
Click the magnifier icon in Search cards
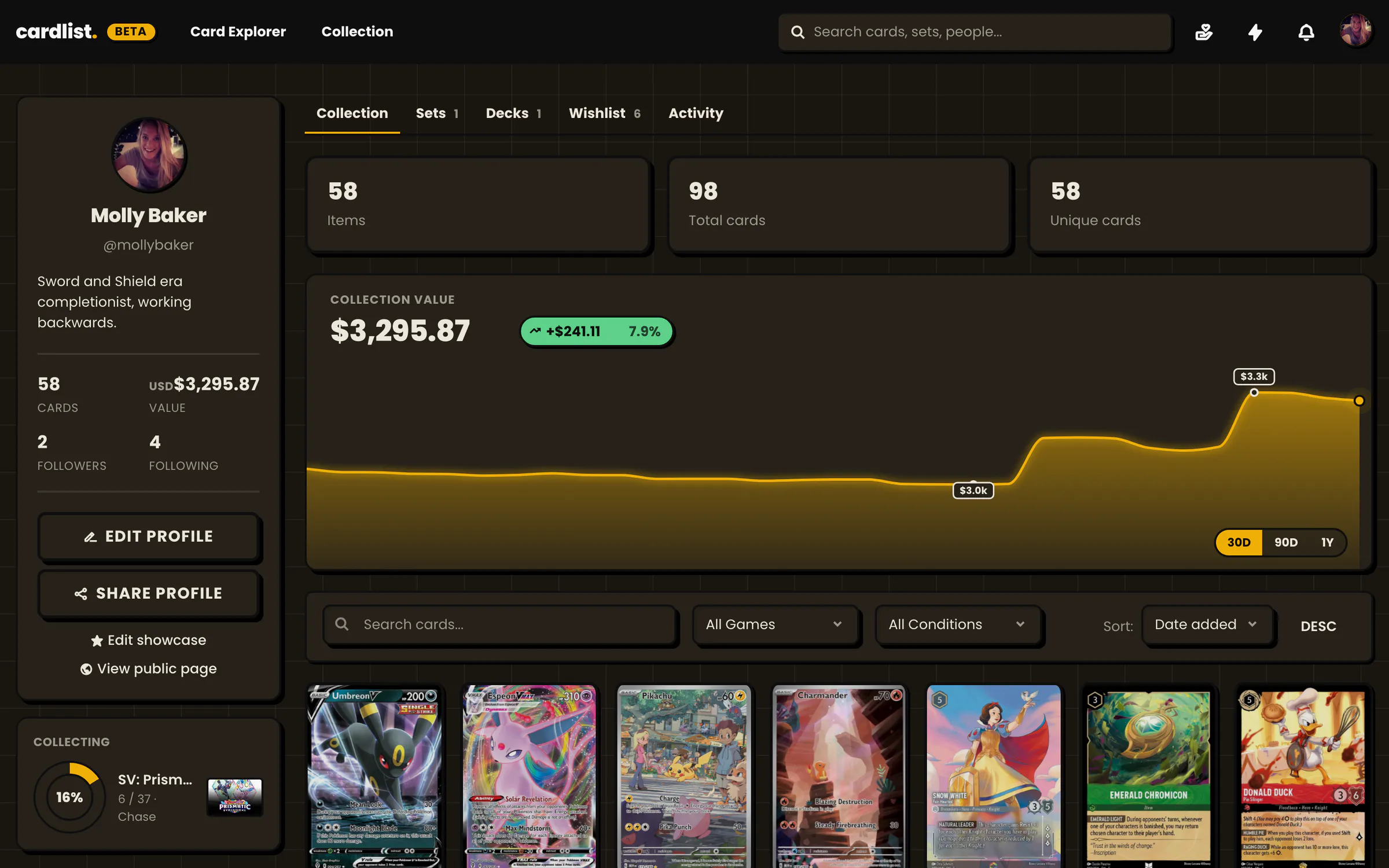[342, 624]
